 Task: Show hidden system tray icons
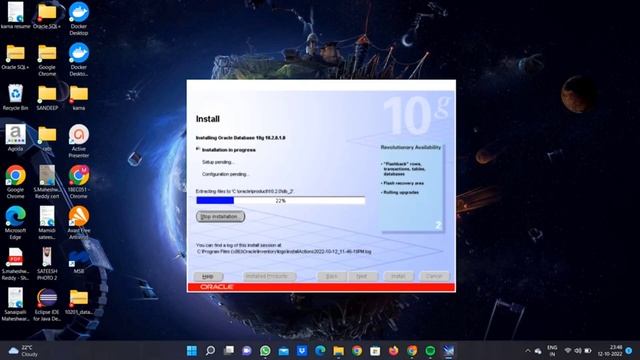point(528,351)
